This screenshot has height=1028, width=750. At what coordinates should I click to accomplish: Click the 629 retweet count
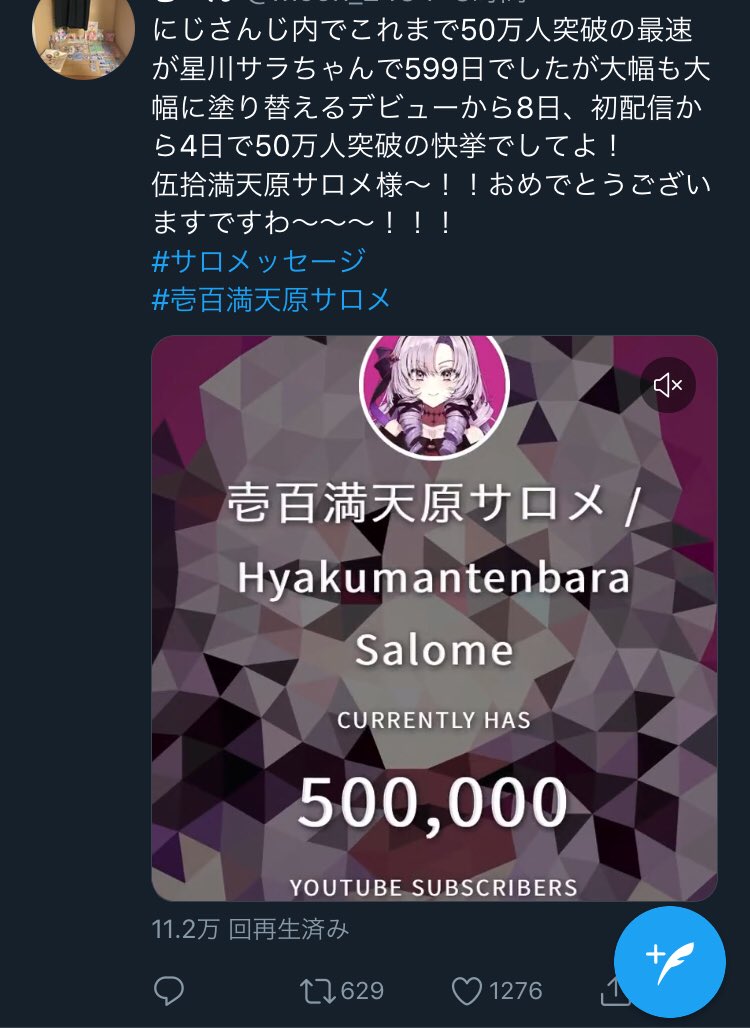[x=362, y=991]
